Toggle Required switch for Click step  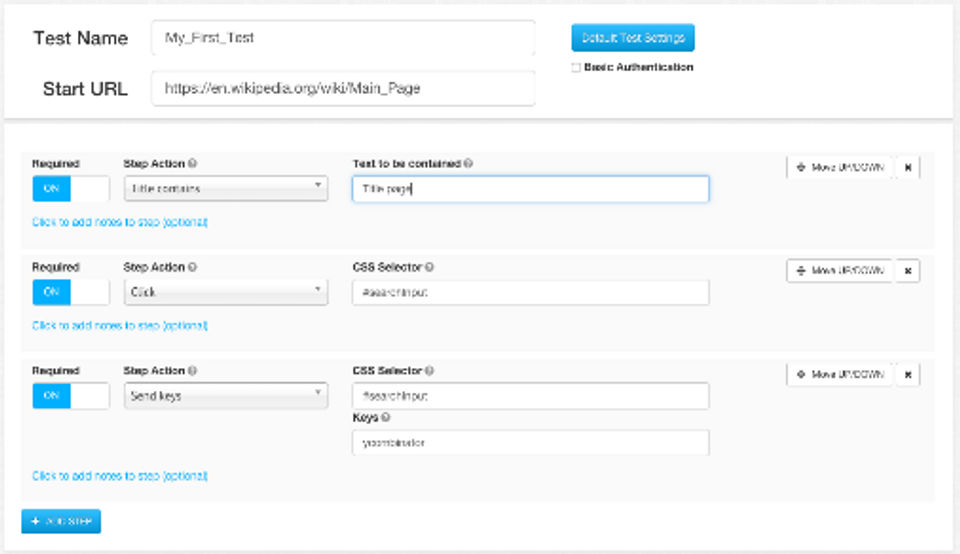click(70, 292)
